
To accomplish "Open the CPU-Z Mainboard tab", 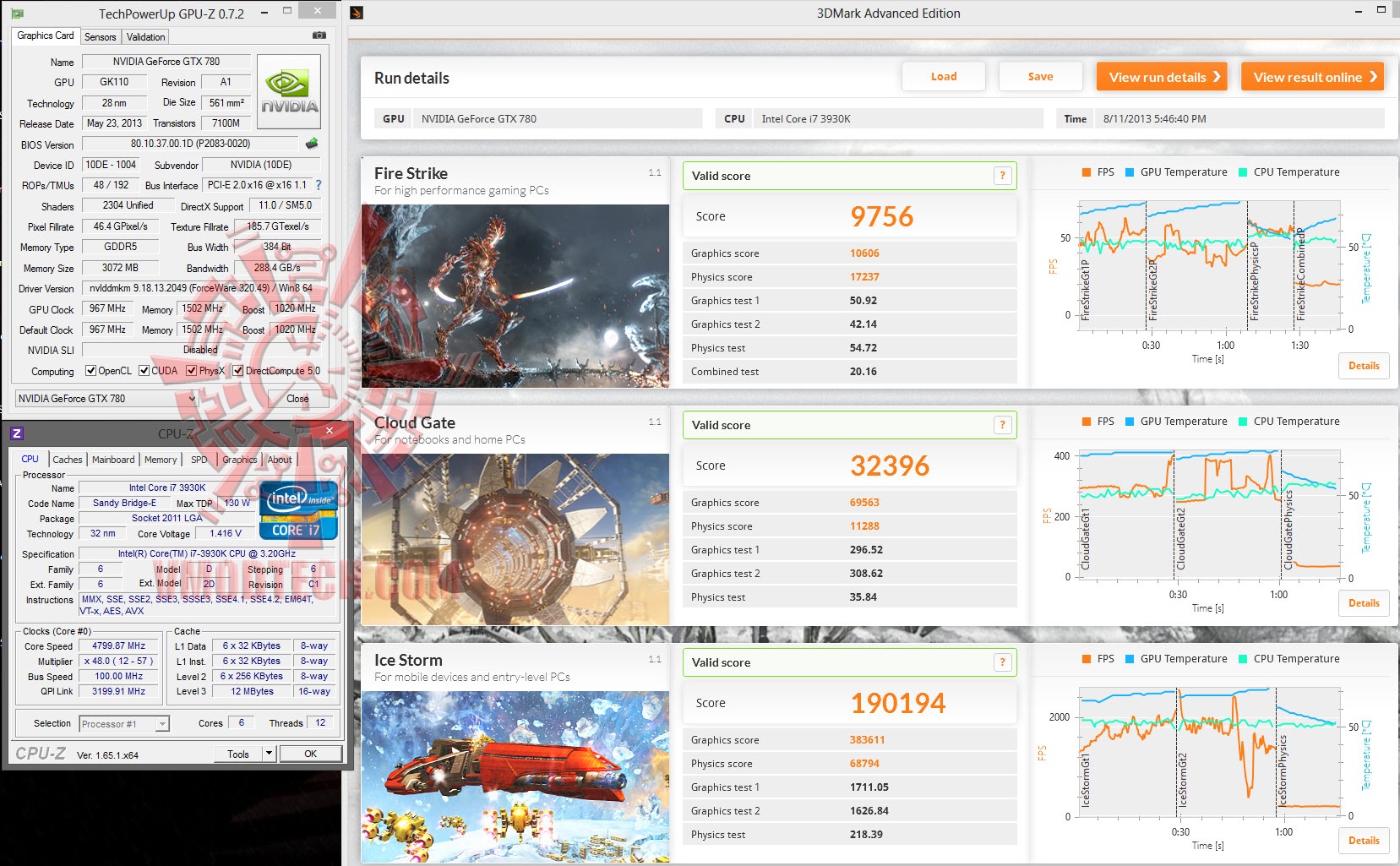I will coord(113,460).
